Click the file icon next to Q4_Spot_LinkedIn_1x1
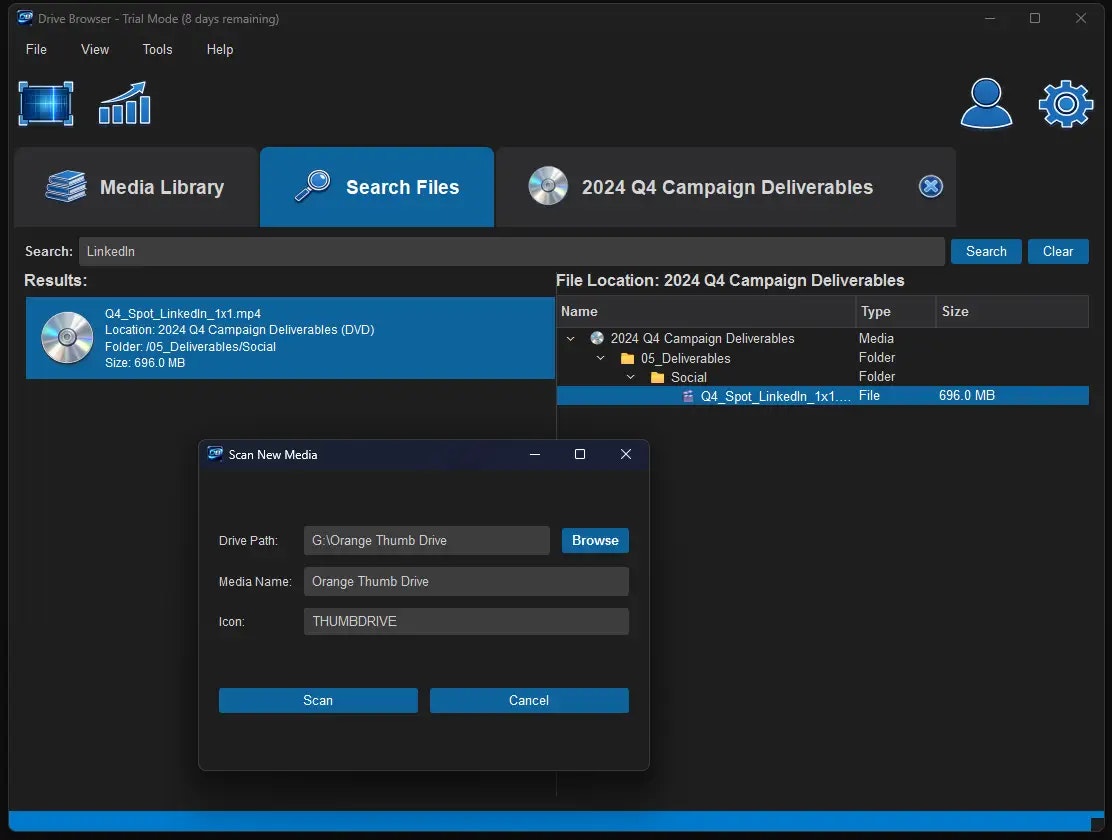The width and height of the screenshot is (1112, 840). pyautogui.click(x=687, y=396)
